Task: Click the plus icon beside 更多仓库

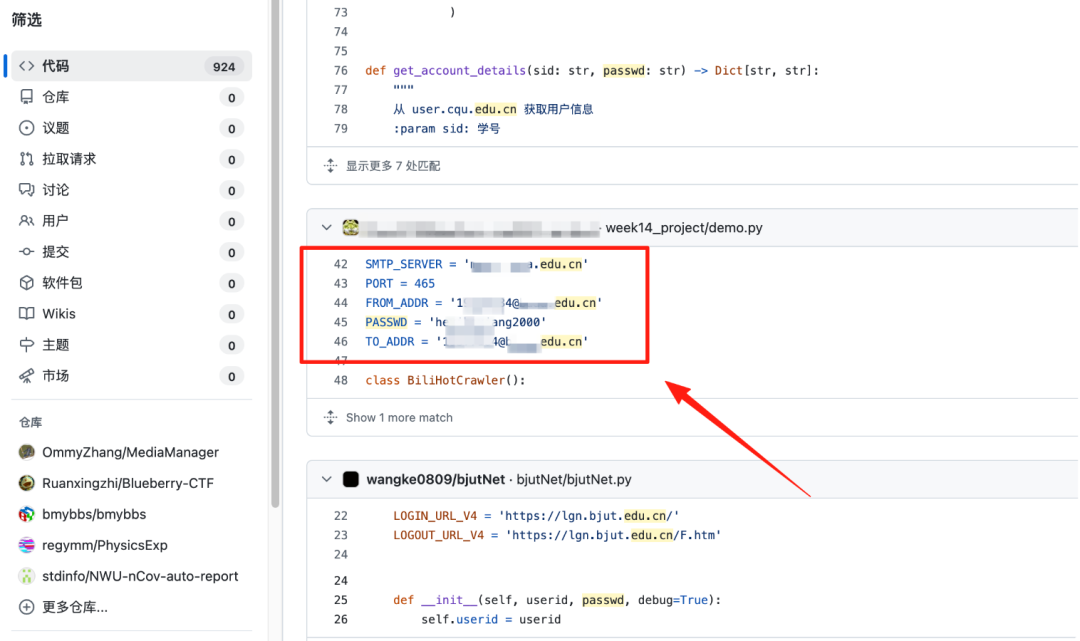Action: click(x=26, y=607)
